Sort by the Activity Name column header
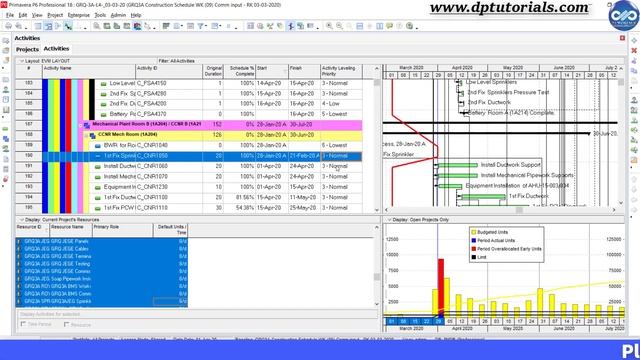The width and height of the screenshot is (640, 360). pos(89,71)
